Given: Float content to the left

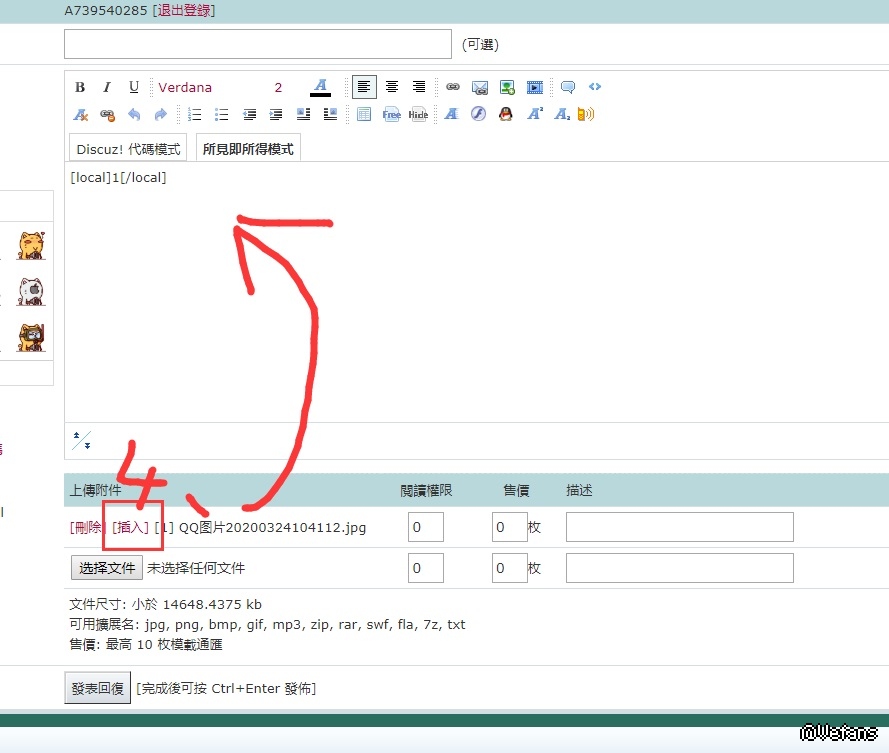Looking at the screenshot, I should pos(303,115).
